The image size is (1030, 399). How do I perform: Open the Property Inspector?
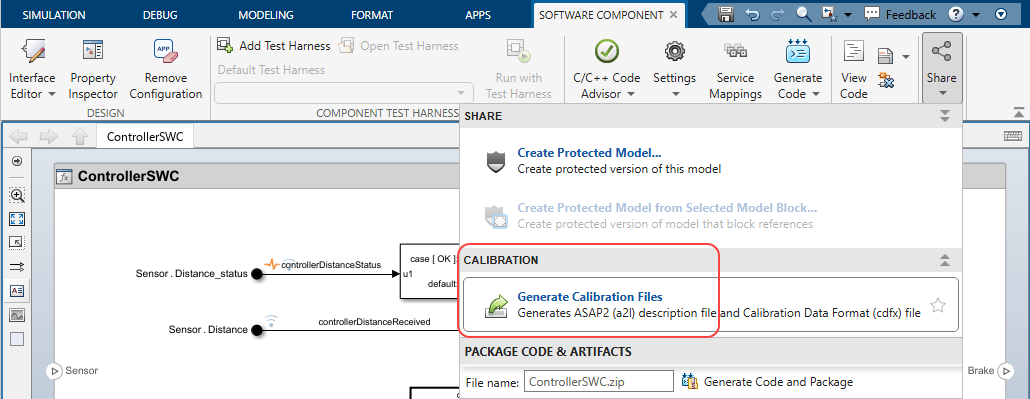[x=93, y=68]
